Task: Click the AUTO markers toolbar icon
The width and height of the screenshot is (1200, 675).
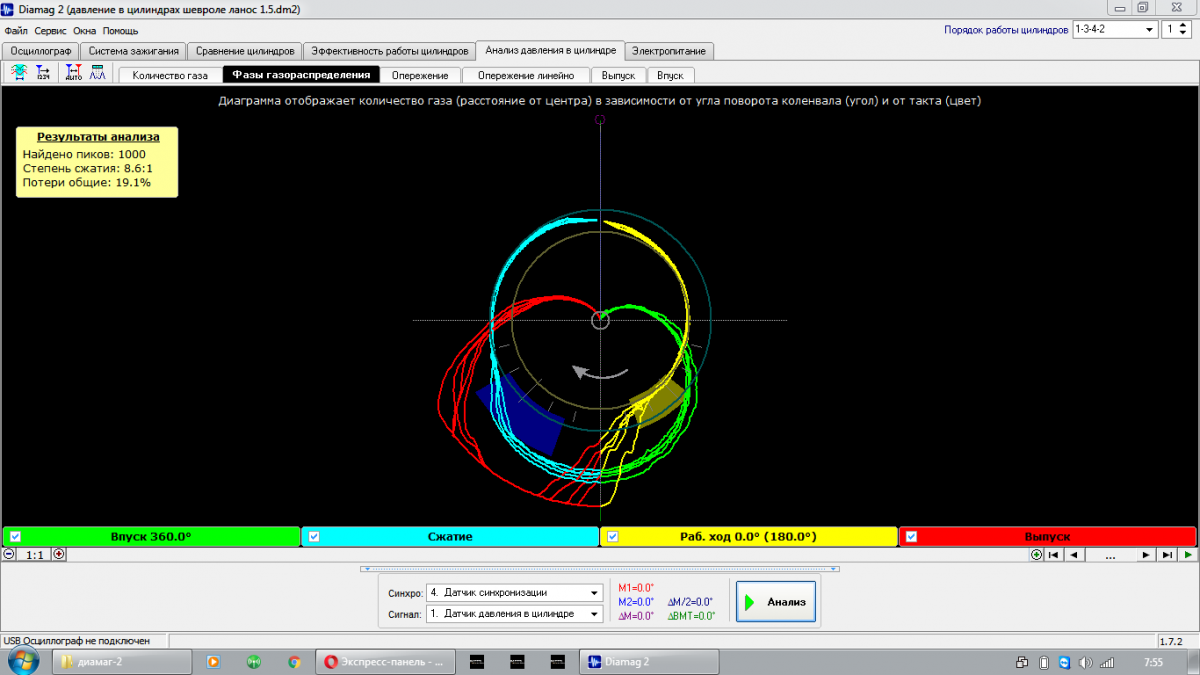Action: pyautogui.click(x=74, y=73)
